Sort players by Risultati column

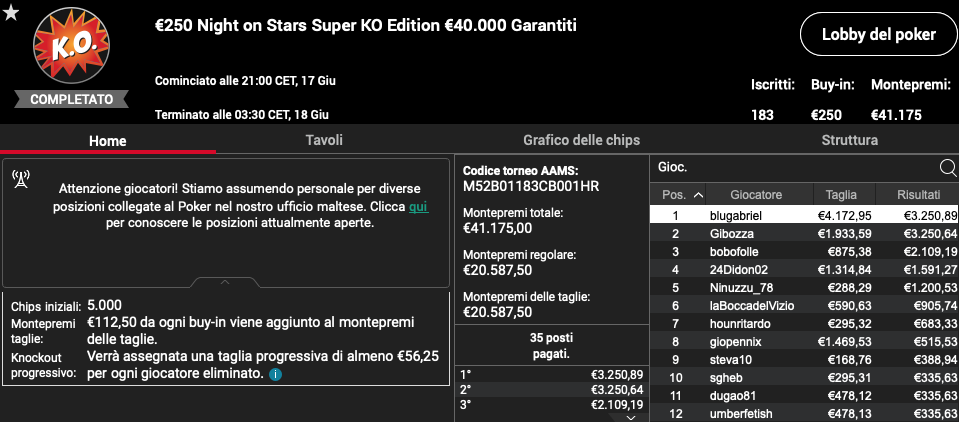919,195
